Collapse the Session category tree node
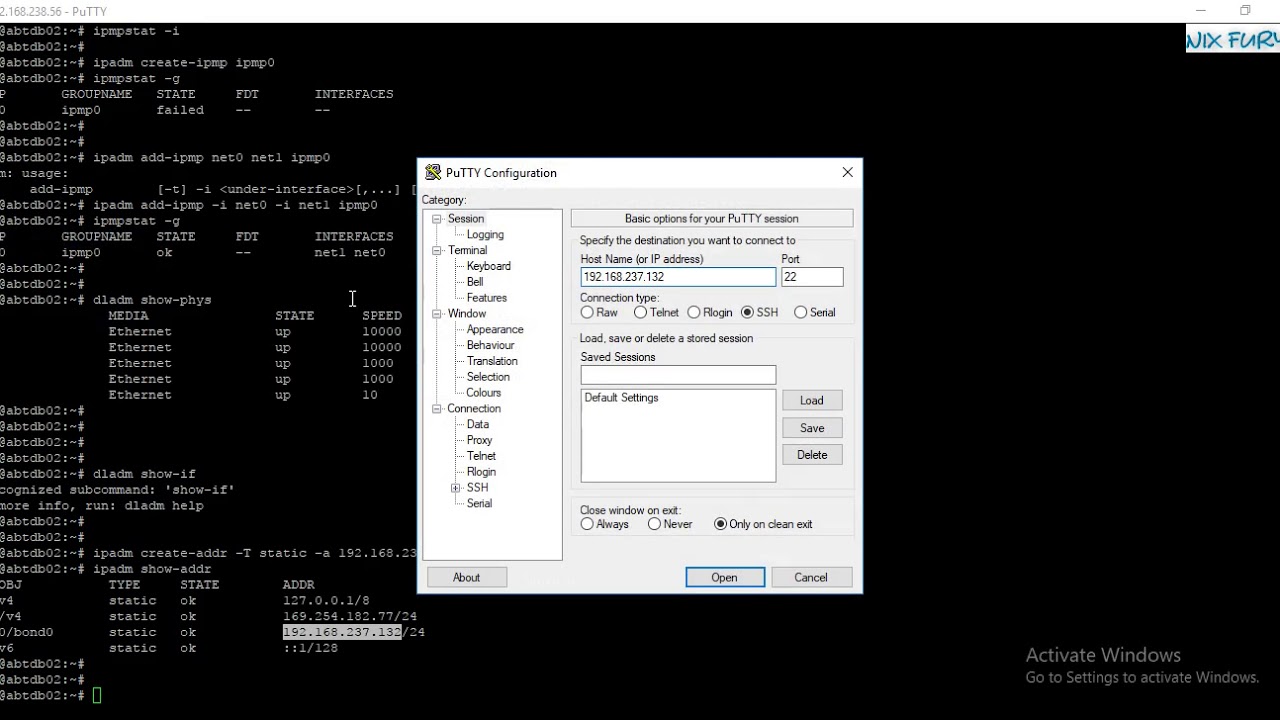 click(437, 219)
